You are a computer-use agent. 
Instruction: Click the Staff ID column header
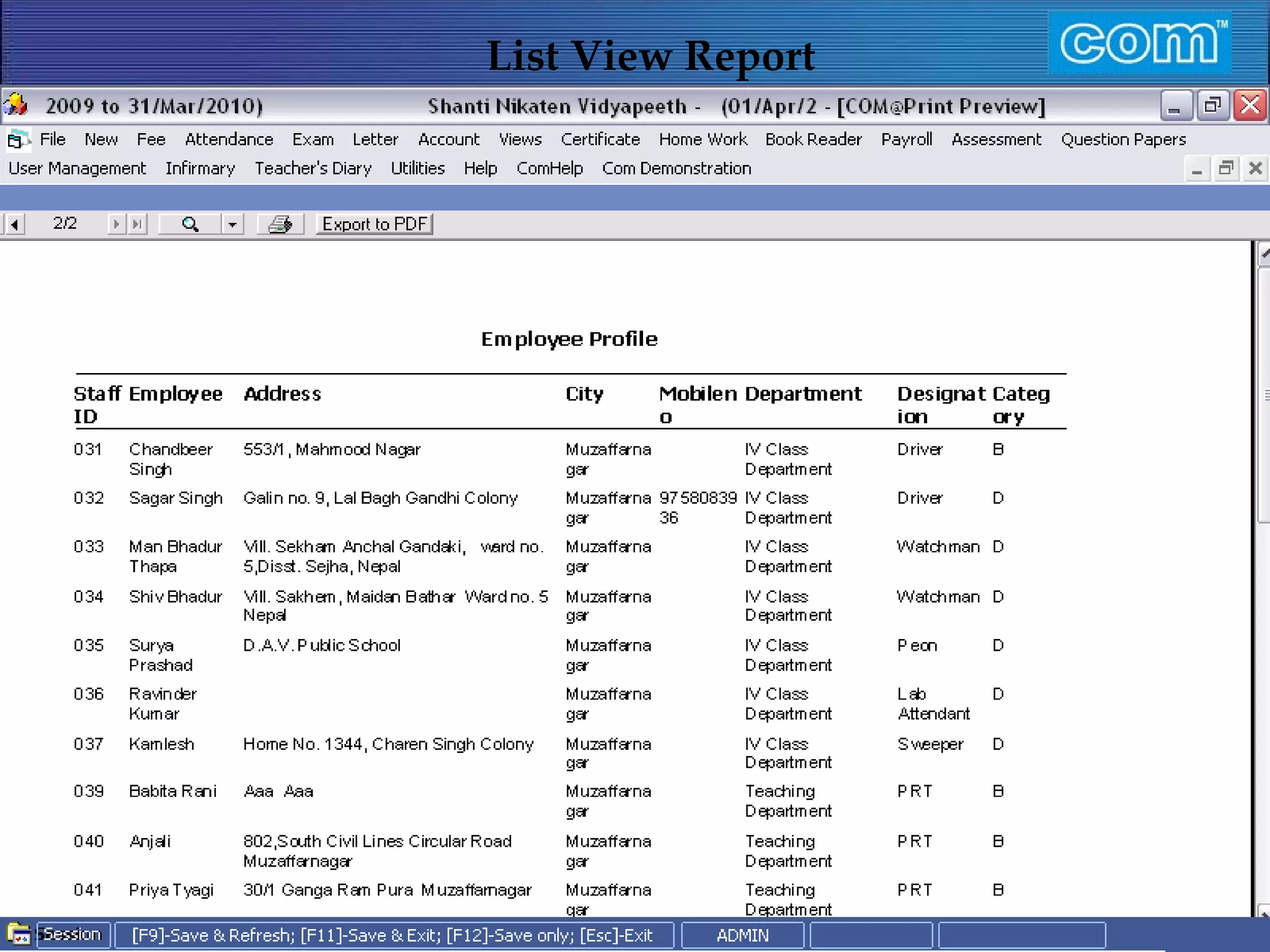[x=97, y=405]
